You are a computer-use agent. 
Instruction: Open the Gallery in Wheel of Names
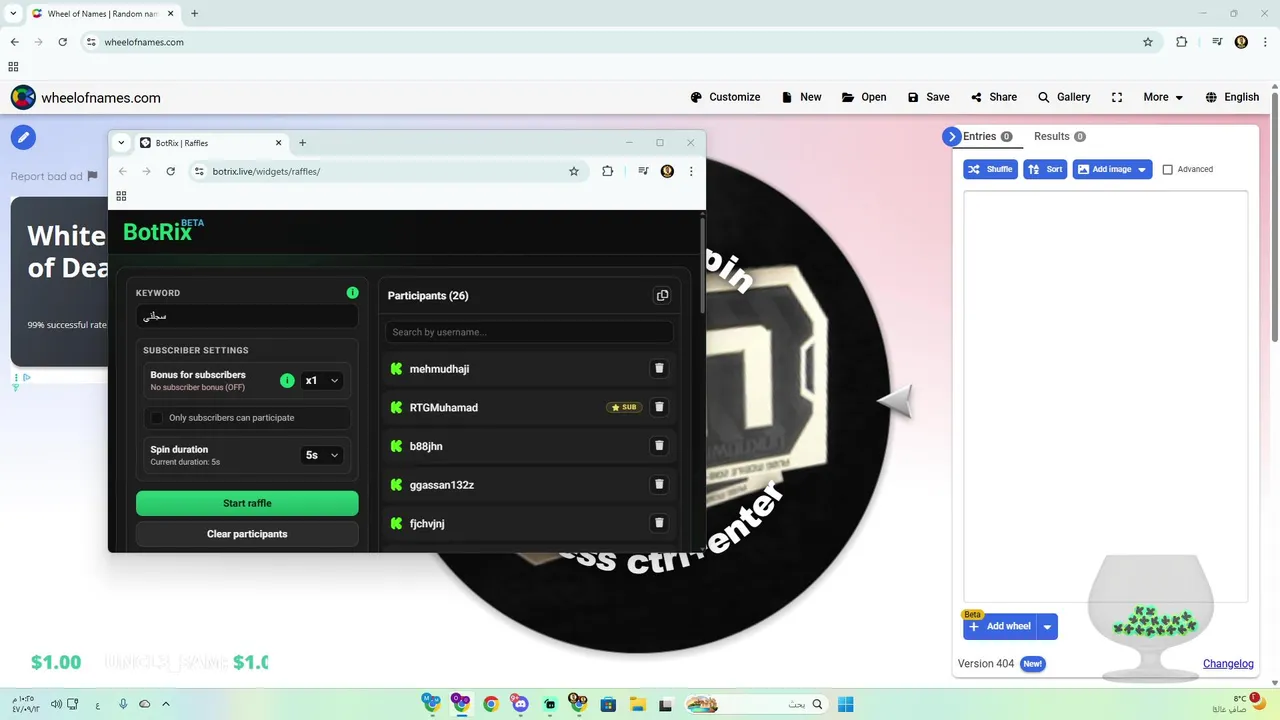(1064, 97)
